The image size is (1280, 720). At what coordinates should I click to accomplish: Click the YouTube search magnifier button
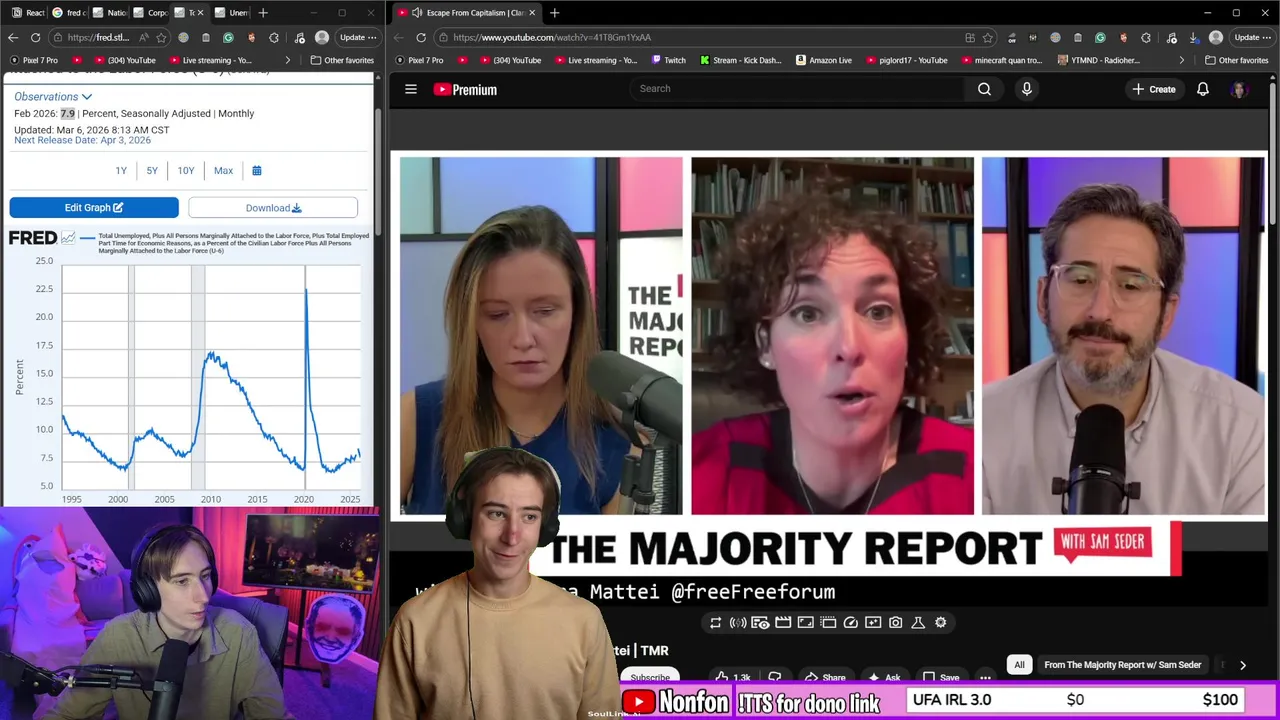(x=984, y=89)
